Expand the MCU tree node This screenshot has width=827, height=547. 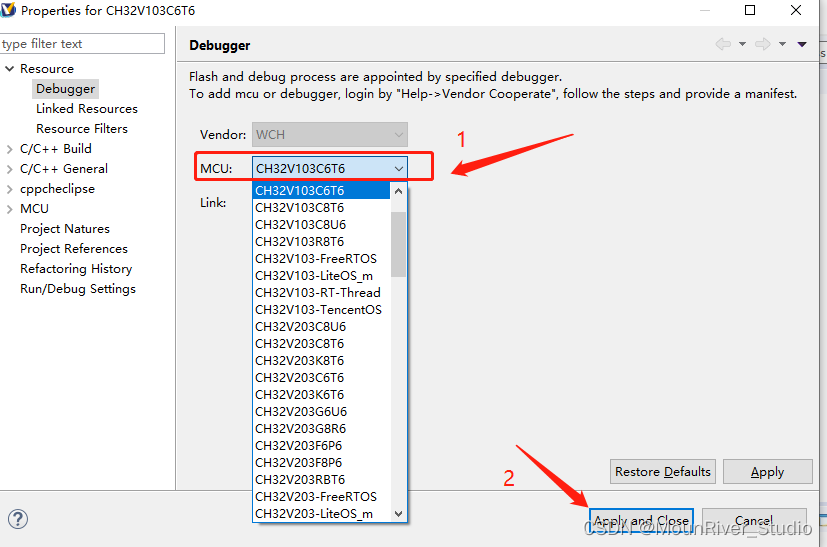9,209
